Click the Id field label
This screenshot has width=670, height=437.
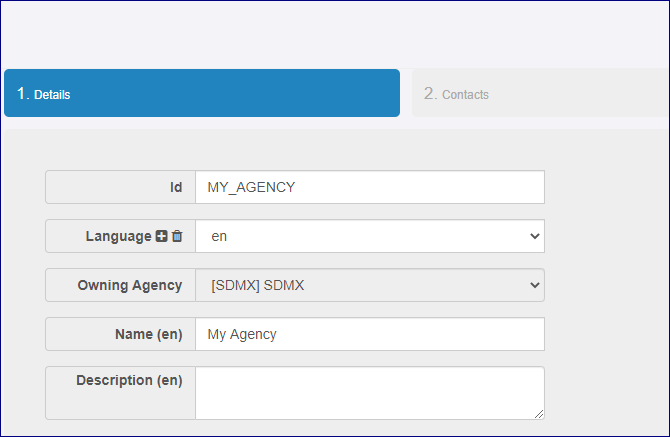(x=176, y=187)
